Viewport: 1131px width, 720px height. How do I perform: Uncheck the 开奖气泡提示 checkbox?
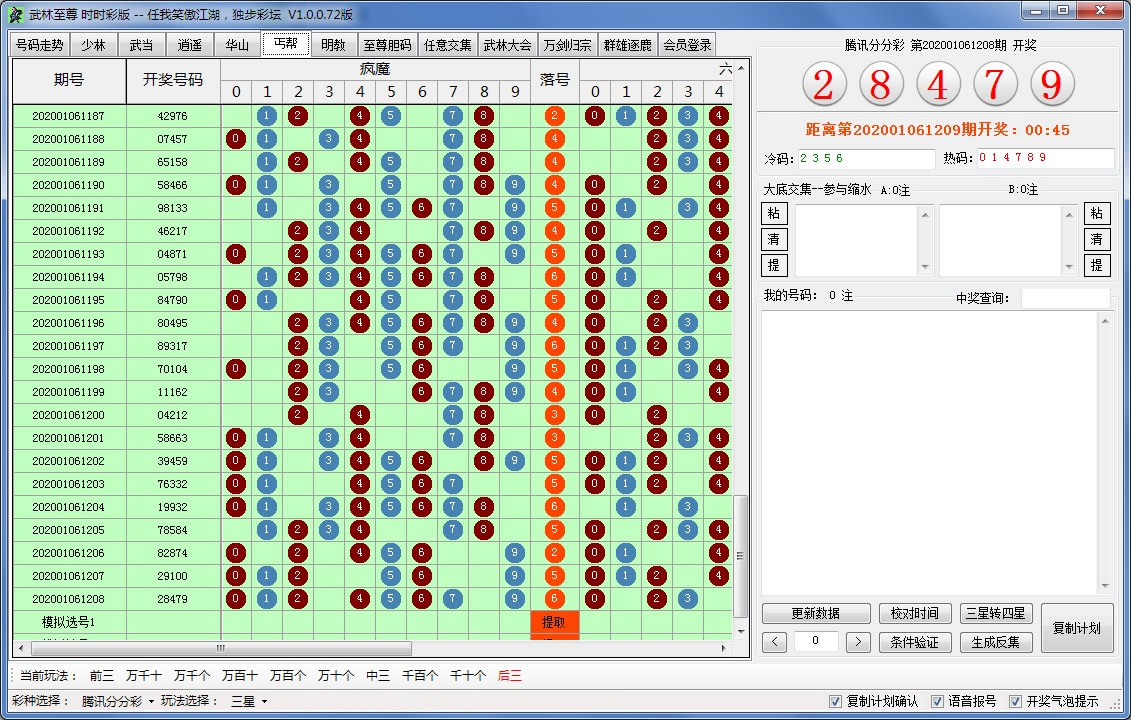[x=1016, y=701]
